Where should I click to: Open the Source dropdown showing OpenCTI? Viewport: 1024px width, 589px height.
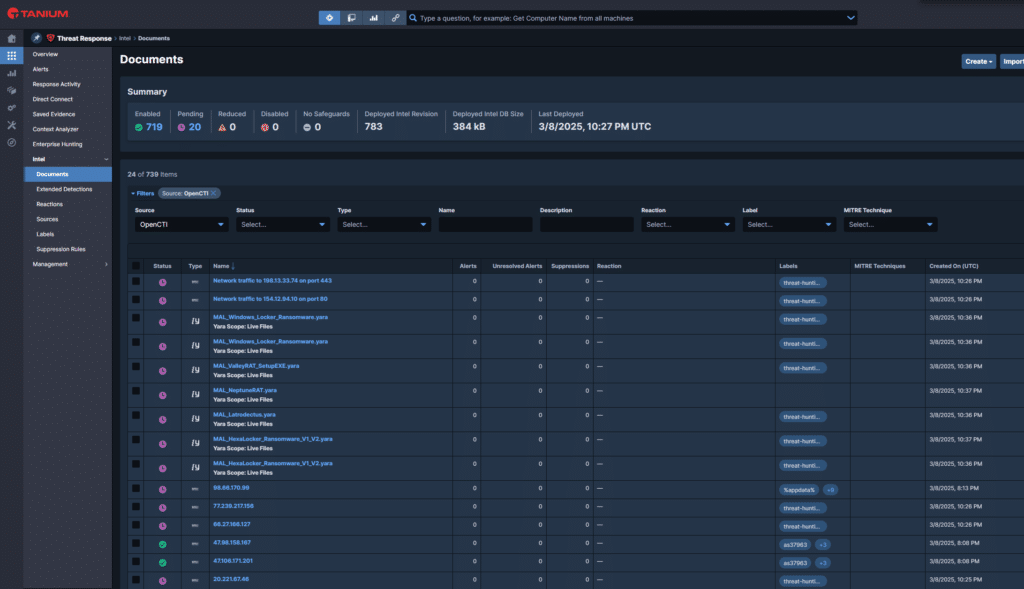click(x=182, y=225)
